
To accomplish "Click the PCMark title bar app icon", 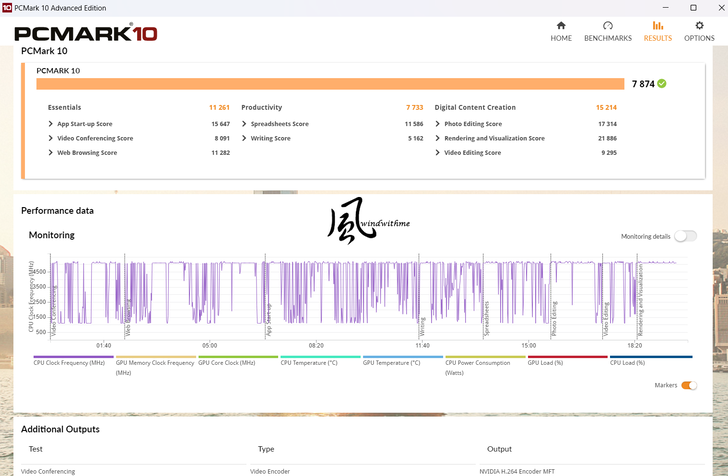I will (x=8, y=7).
